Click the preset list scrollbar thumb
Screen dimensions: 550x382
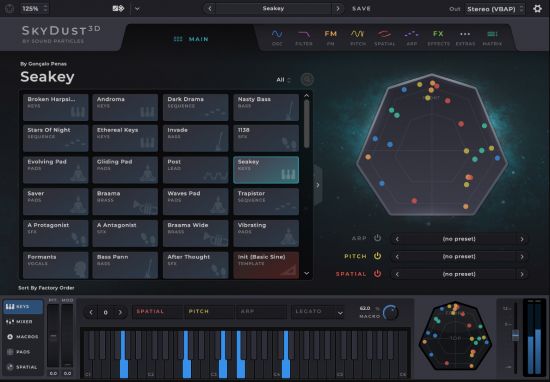[x=307, y=124]
